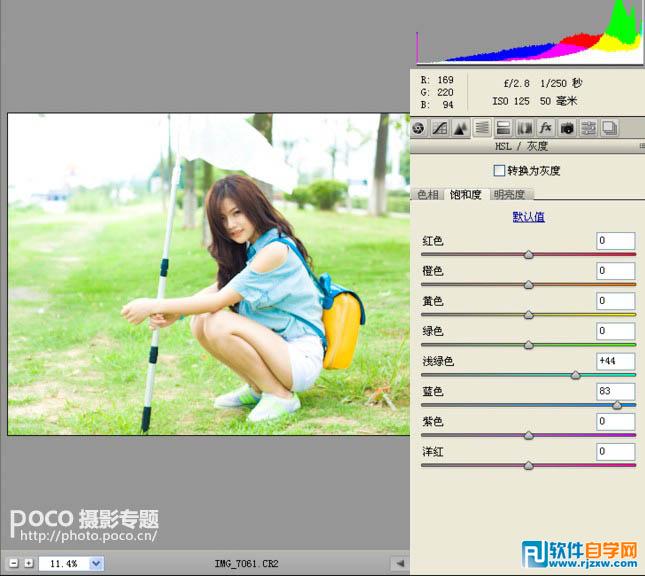Enable the 转换为灰度 checkbox
645x576 pixels.
499,170
